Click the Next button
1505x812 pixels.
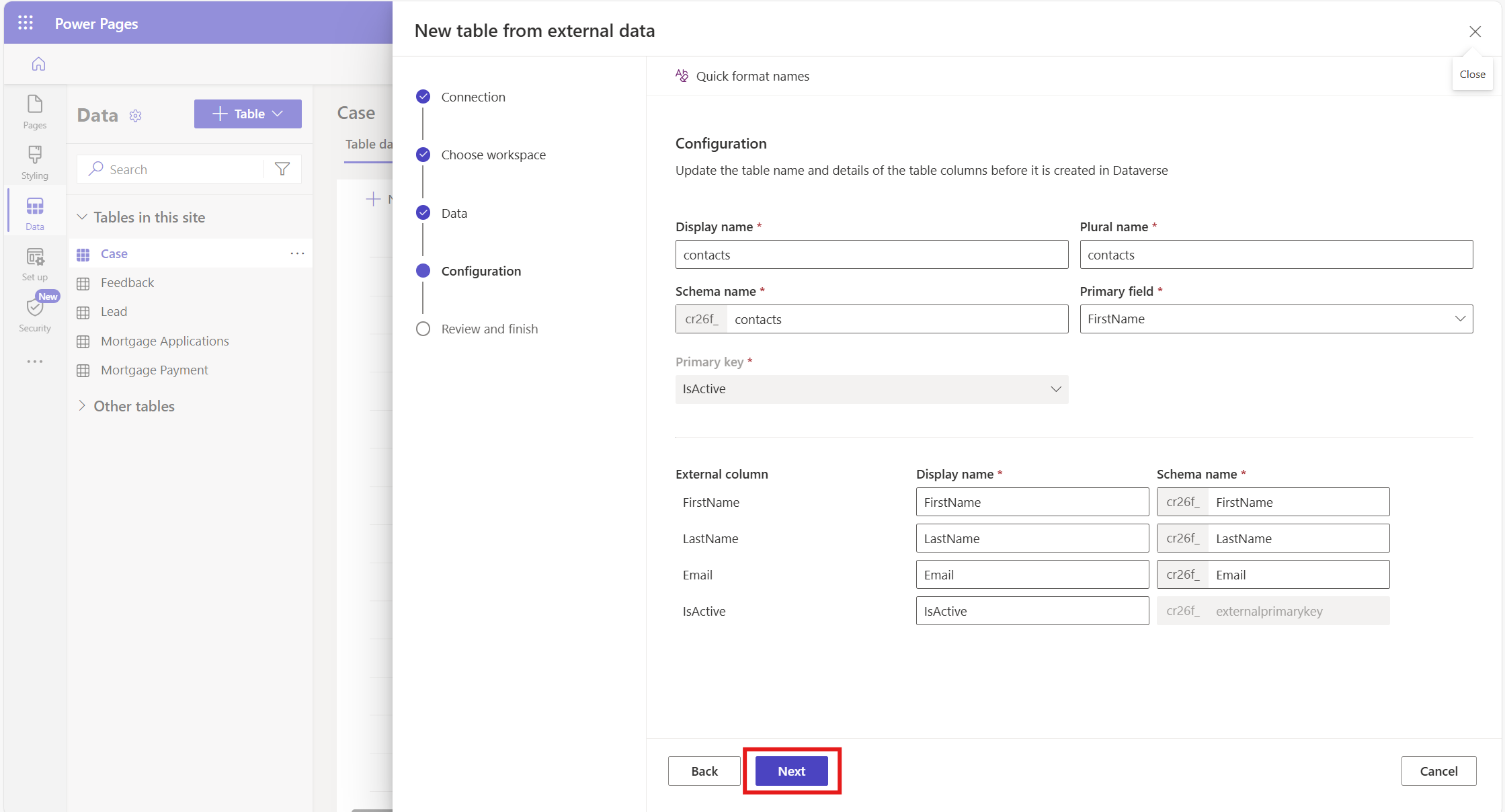point(791,771)
